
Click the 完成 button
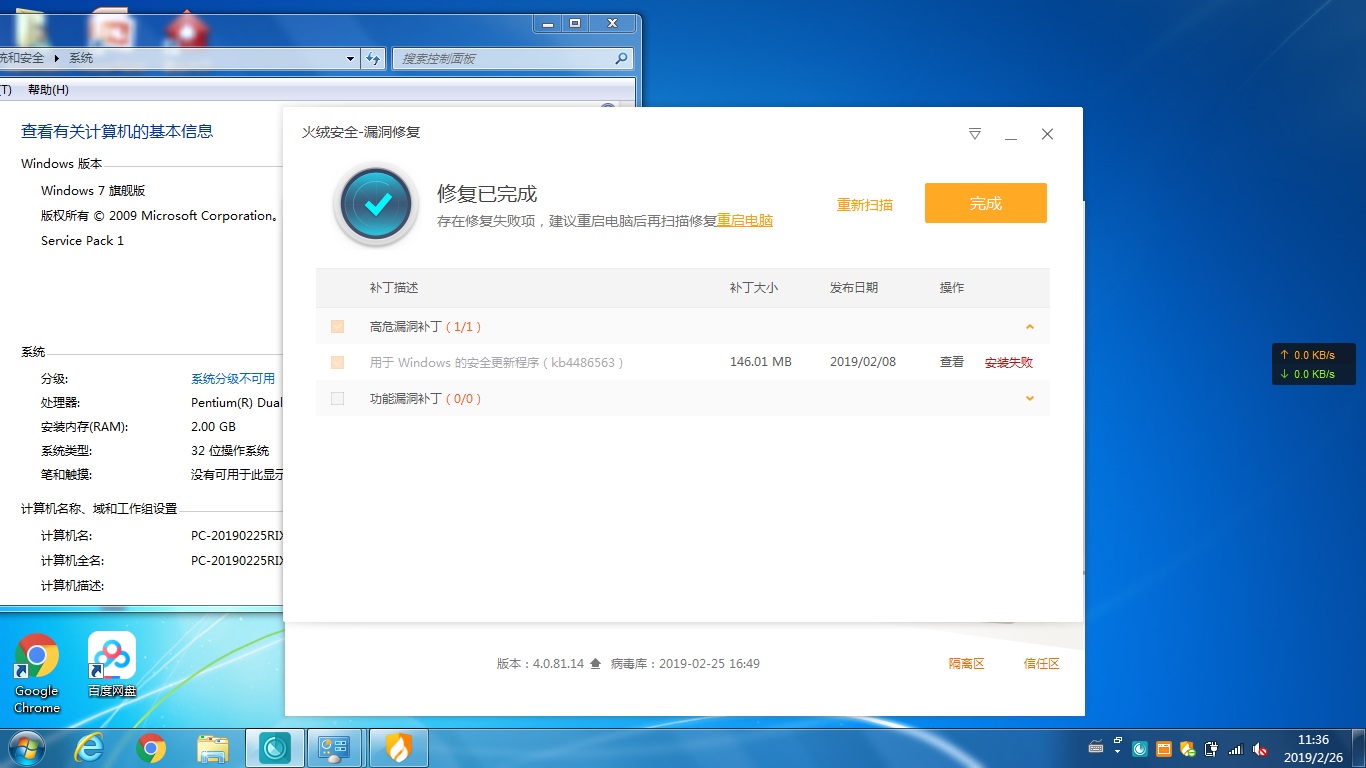pyautogui.click(x=985, y=203)
